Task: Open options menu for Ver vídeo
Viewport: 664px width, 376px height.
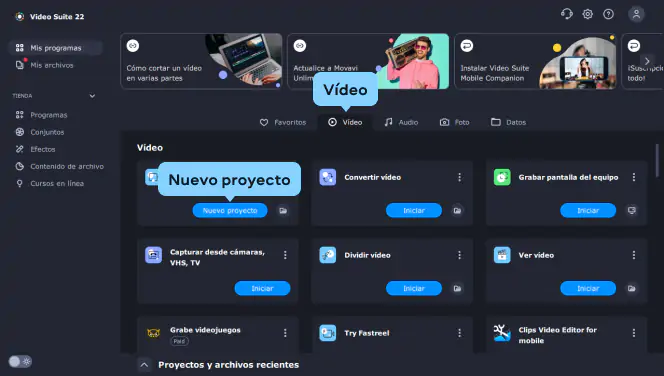Action: pyautogui.click(x=634, y=255)
